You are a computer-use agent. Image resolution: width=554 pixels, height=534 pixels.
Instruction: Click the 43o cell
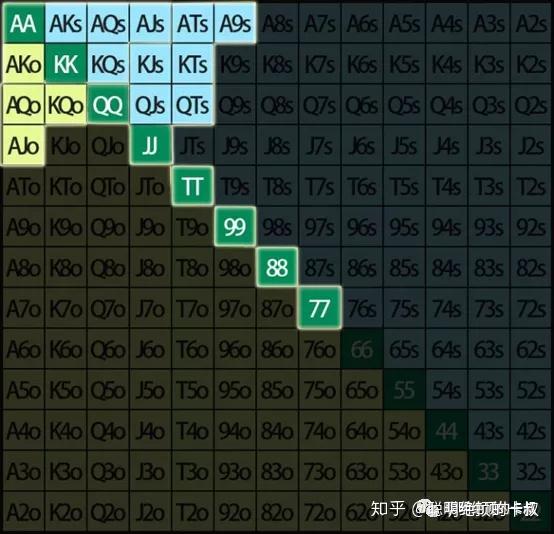tap(447, 471)
